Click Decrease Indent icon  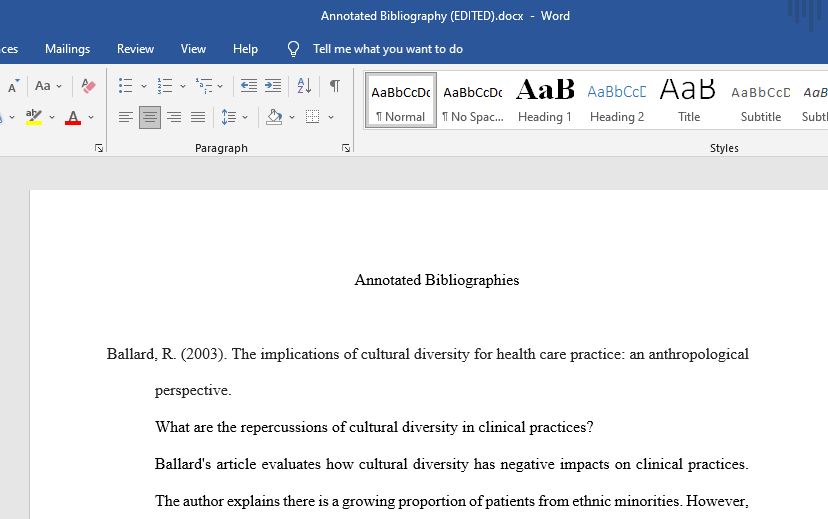click(x=249, y=86)
